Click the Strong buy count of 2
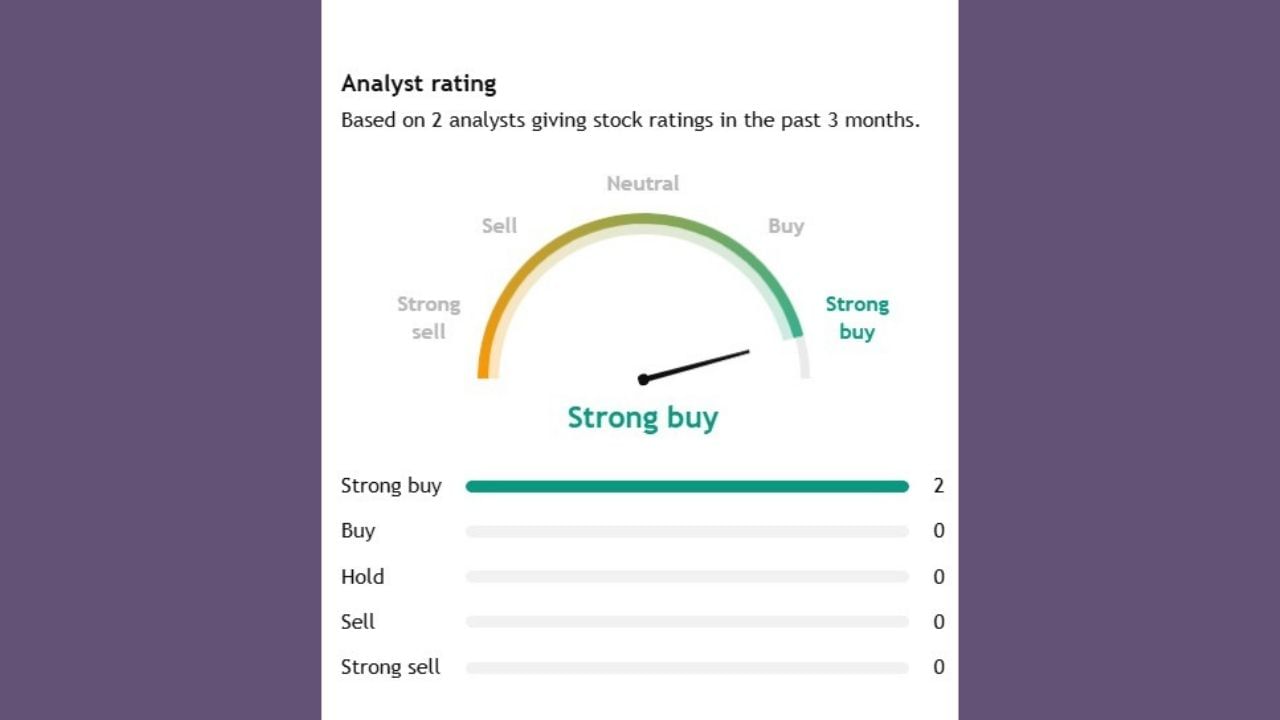This screenshot has height=720, width=1280. pyautogui.click(x=938, y=486)
